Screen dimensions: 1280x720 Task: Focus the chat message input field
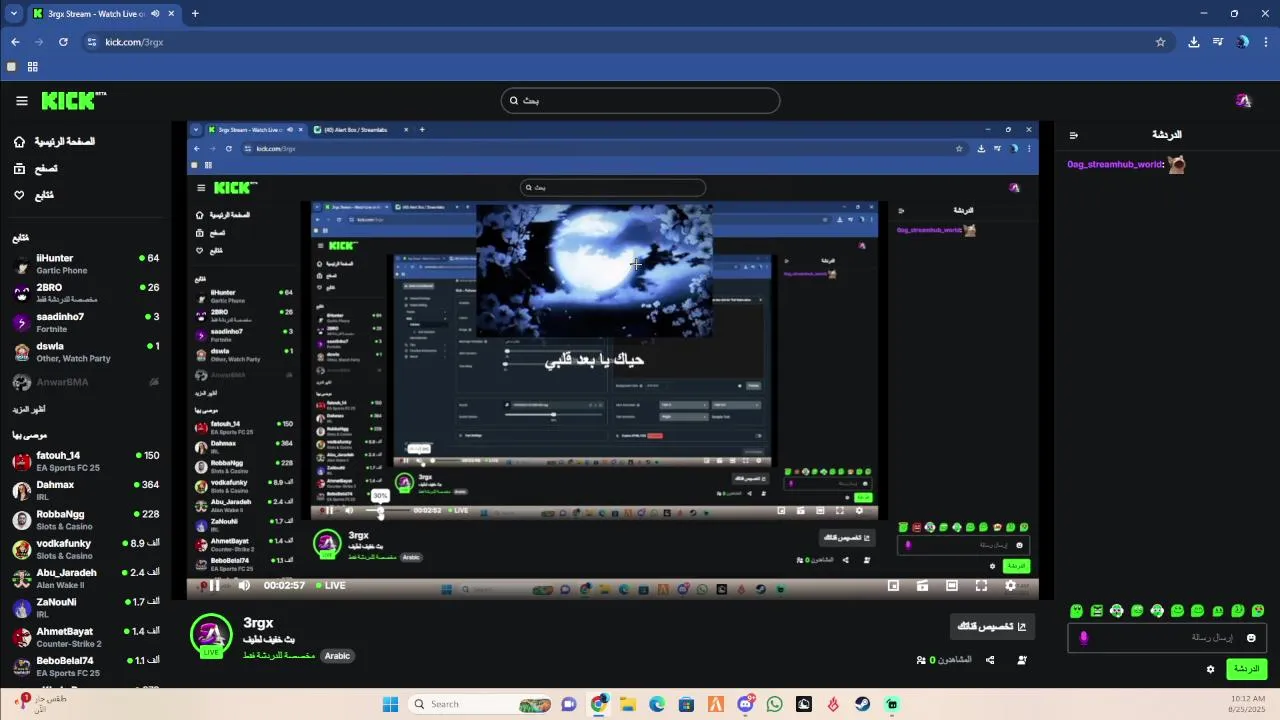coord(1167,638)
